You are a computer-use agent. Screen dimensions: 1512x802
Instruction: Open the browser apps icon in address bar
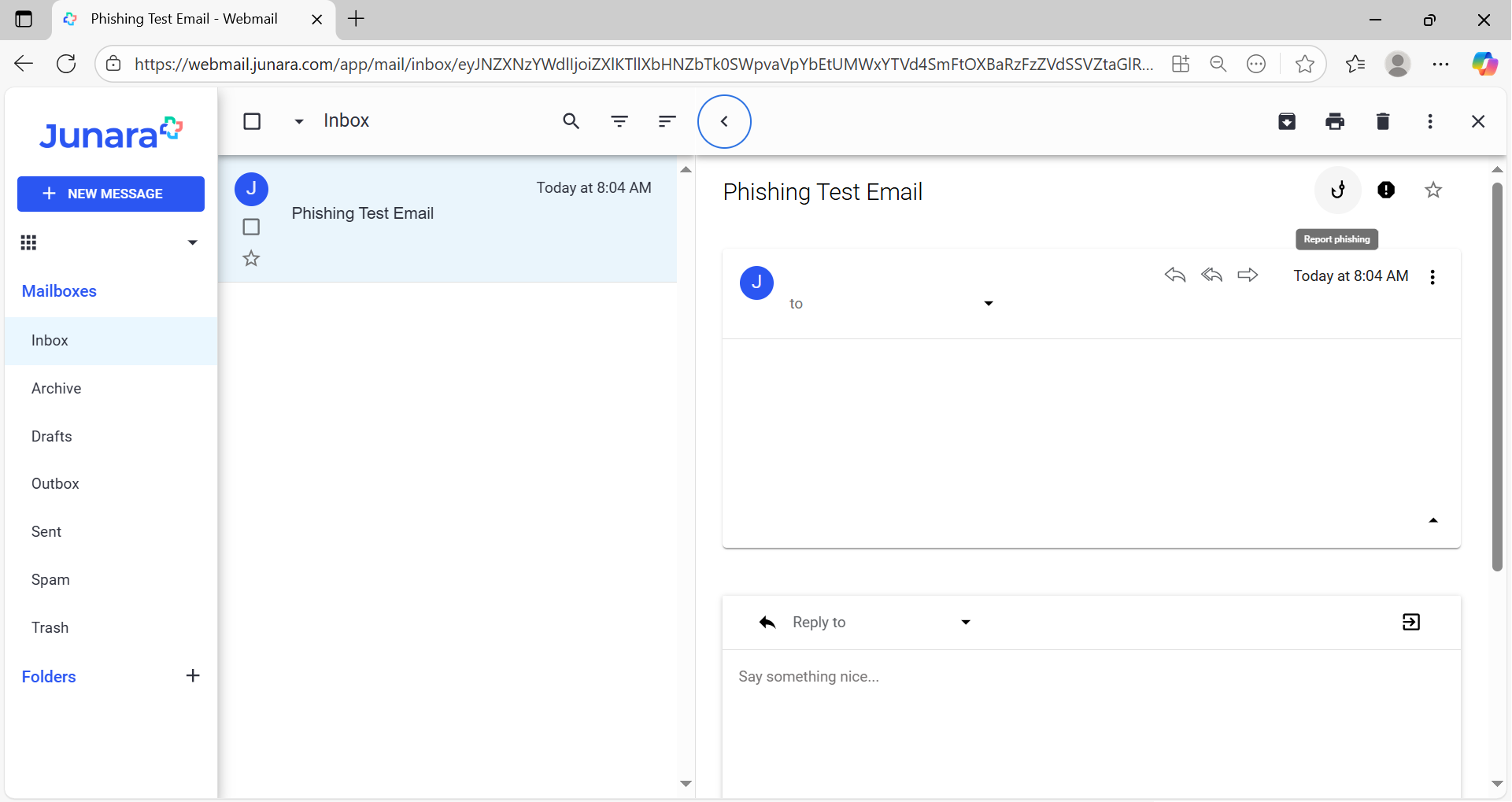(x=1181, y=64)
